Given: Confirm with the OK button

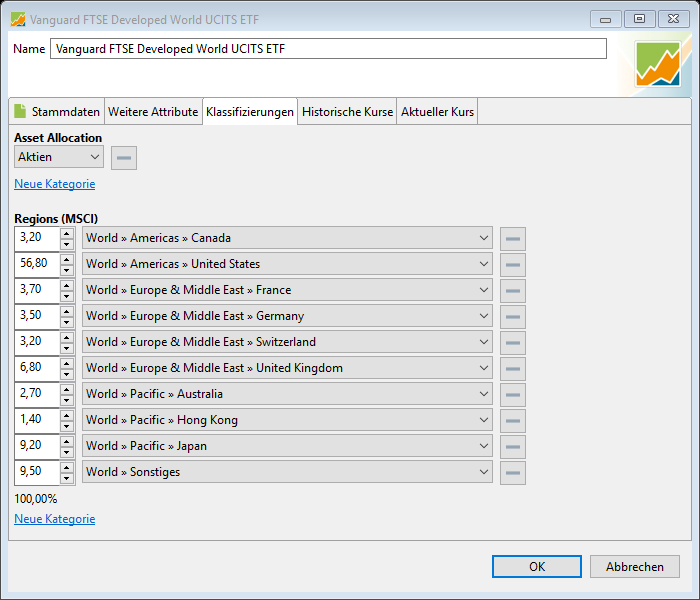Looking at the screenshot, I should (537, 567).
